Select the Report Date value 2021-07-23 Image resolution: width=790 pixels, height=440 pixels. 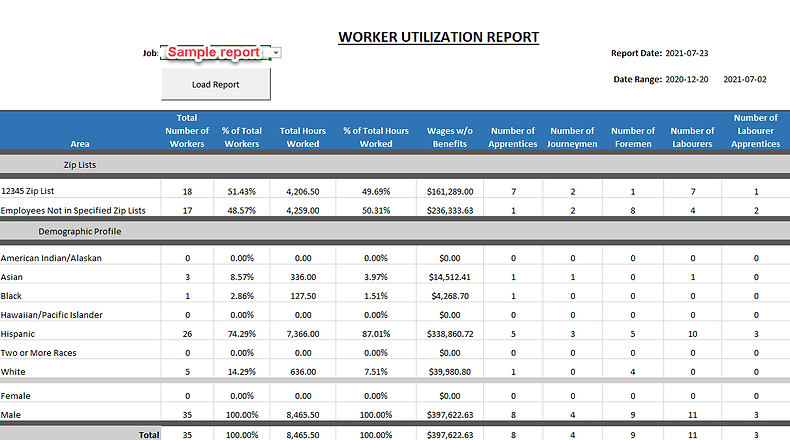pyautogui.click(x=686, y=53)
